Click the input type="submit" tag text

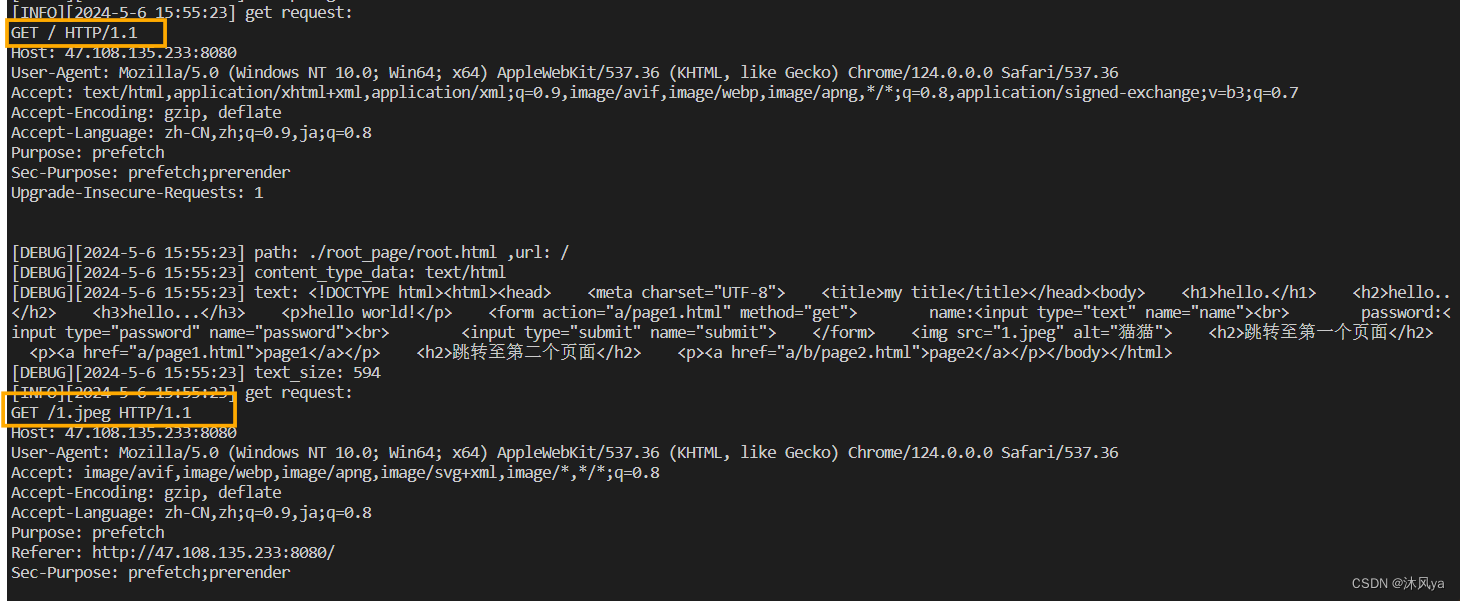(619, 333)
